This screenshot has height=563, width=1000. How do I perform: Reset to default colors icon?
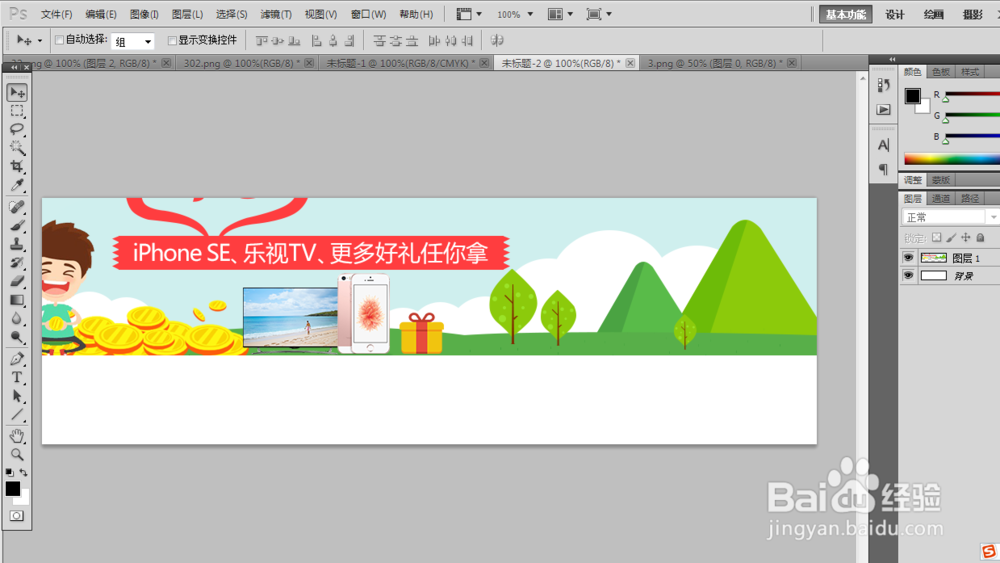point(10,472)
